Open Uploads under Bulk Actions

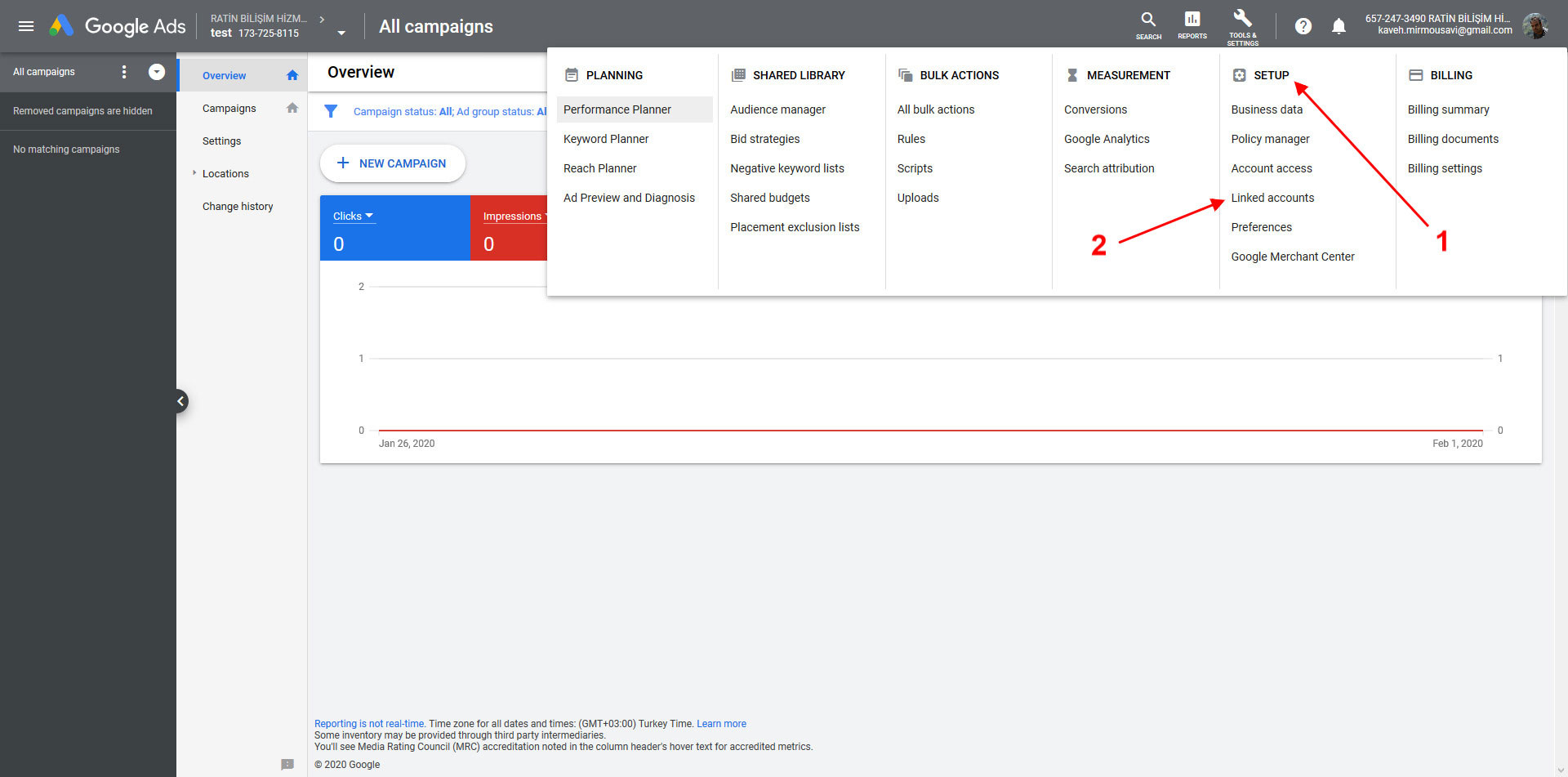tap(918, 198)
